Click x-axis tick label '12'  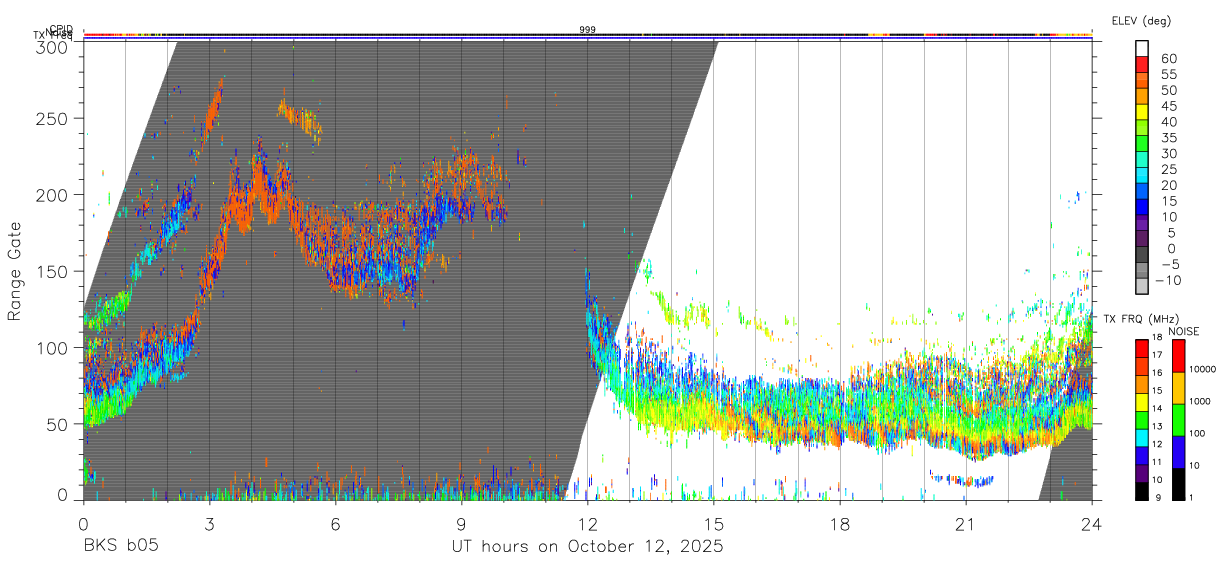[x=588, y=523]
